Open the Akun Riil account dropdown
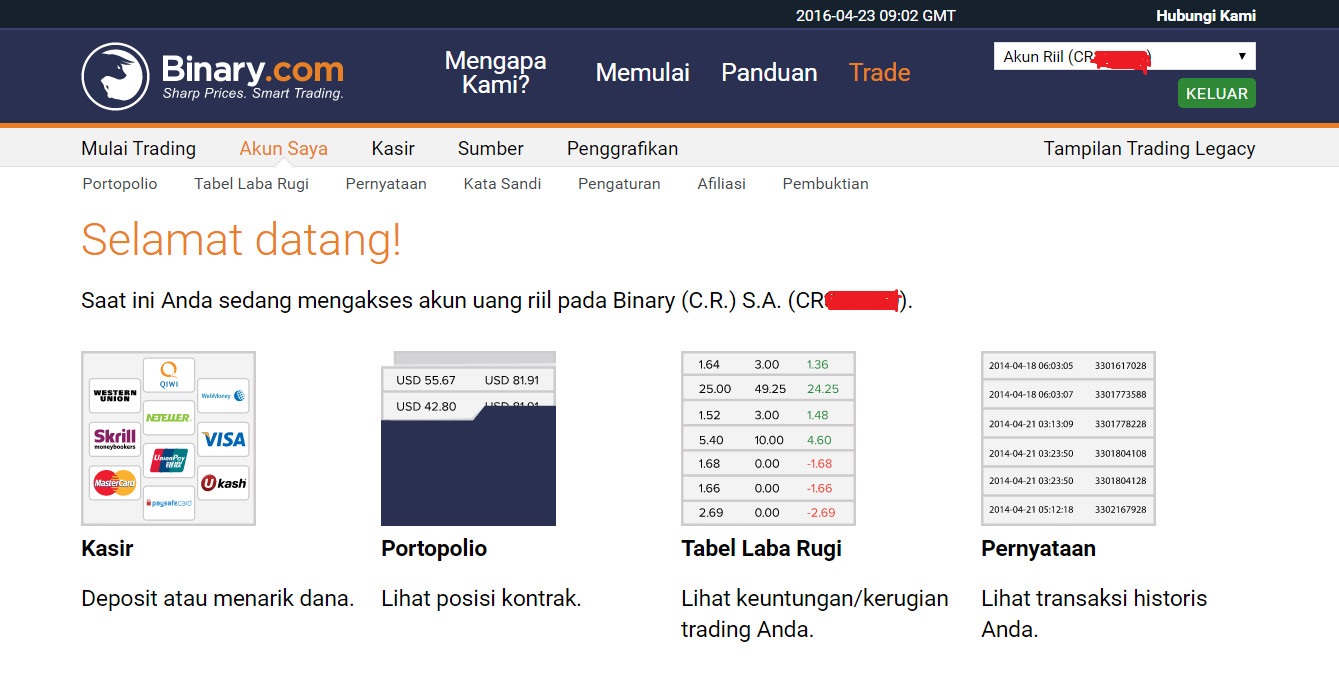Image resolution: width=1339 pixels, height=678 pixels. click(1125, 57)
